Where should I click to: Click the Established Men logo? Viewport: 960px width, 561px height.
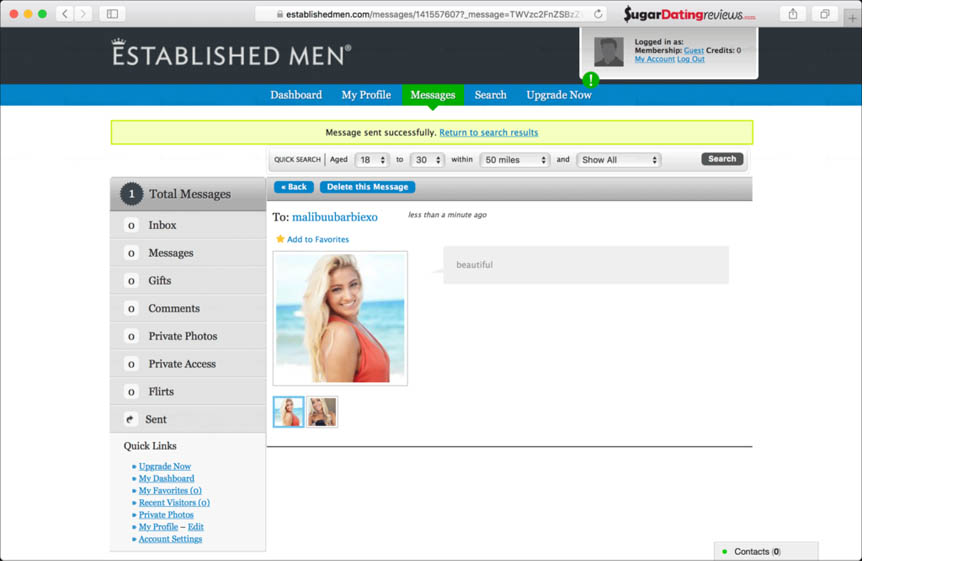[231, 53]
